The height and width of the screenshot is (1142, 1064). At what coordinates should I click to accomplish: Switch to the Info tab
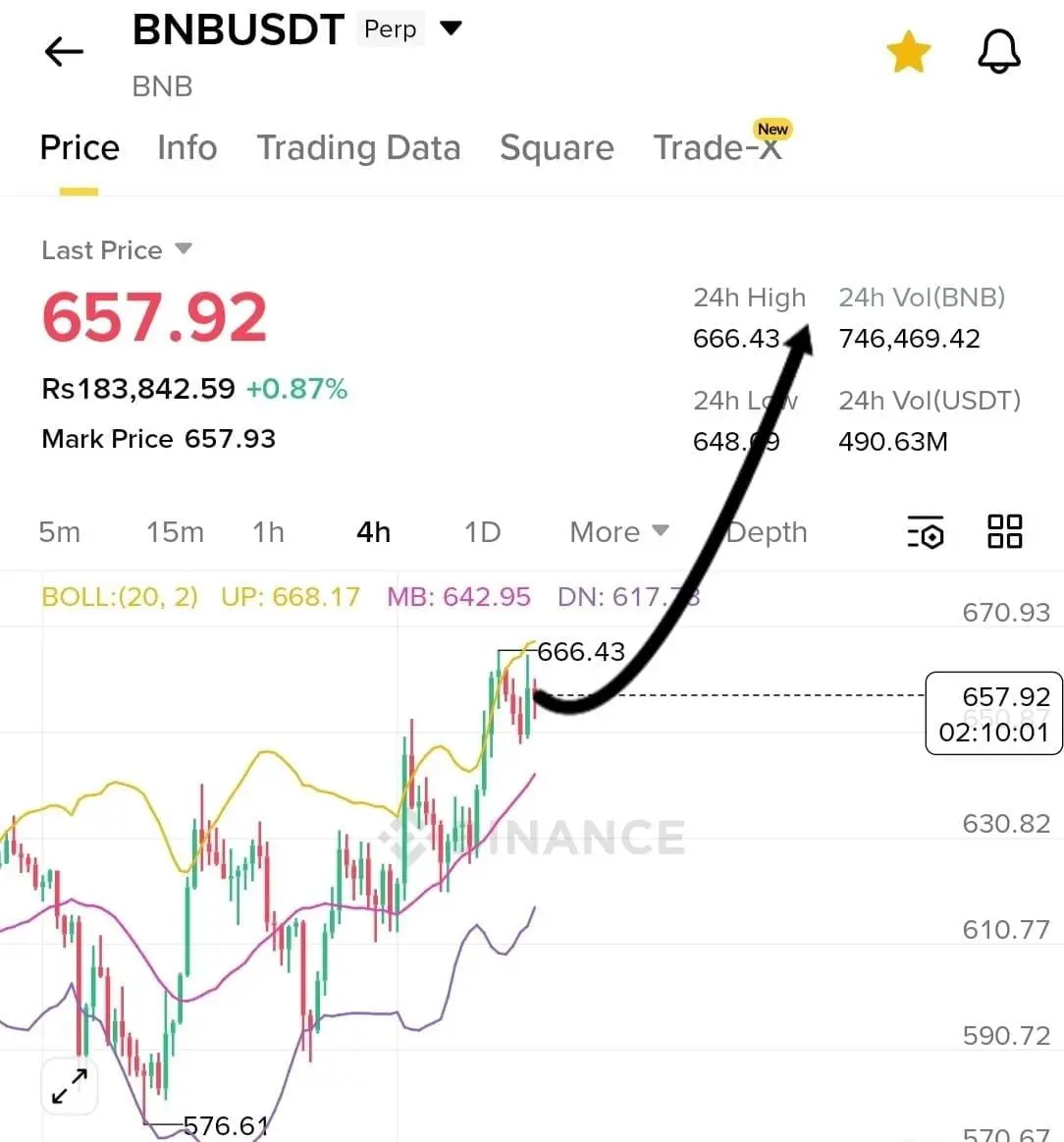(x=187, y=148)
